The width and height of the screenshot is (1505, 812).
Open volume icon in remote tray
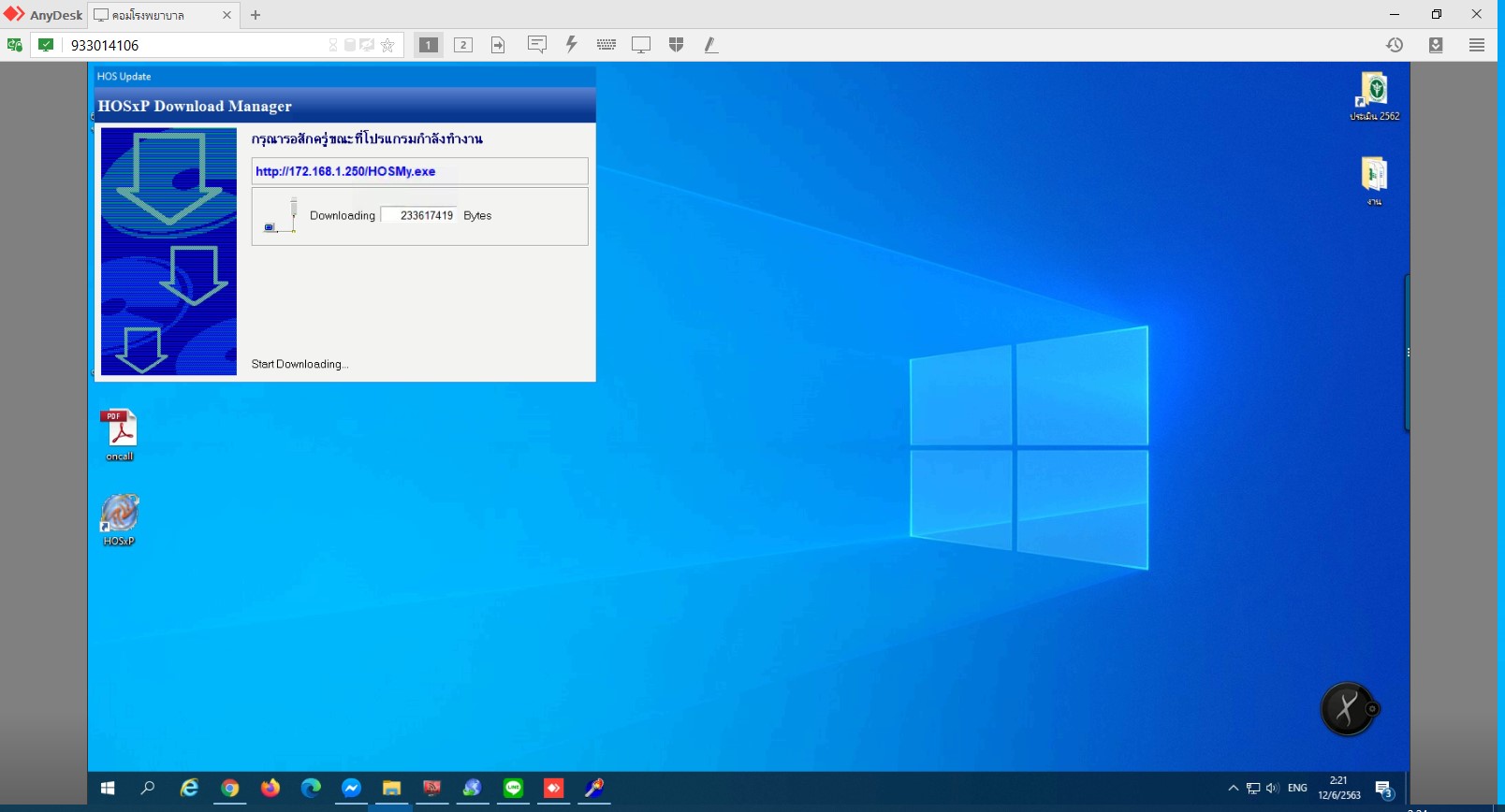[x=1272, y=789]
